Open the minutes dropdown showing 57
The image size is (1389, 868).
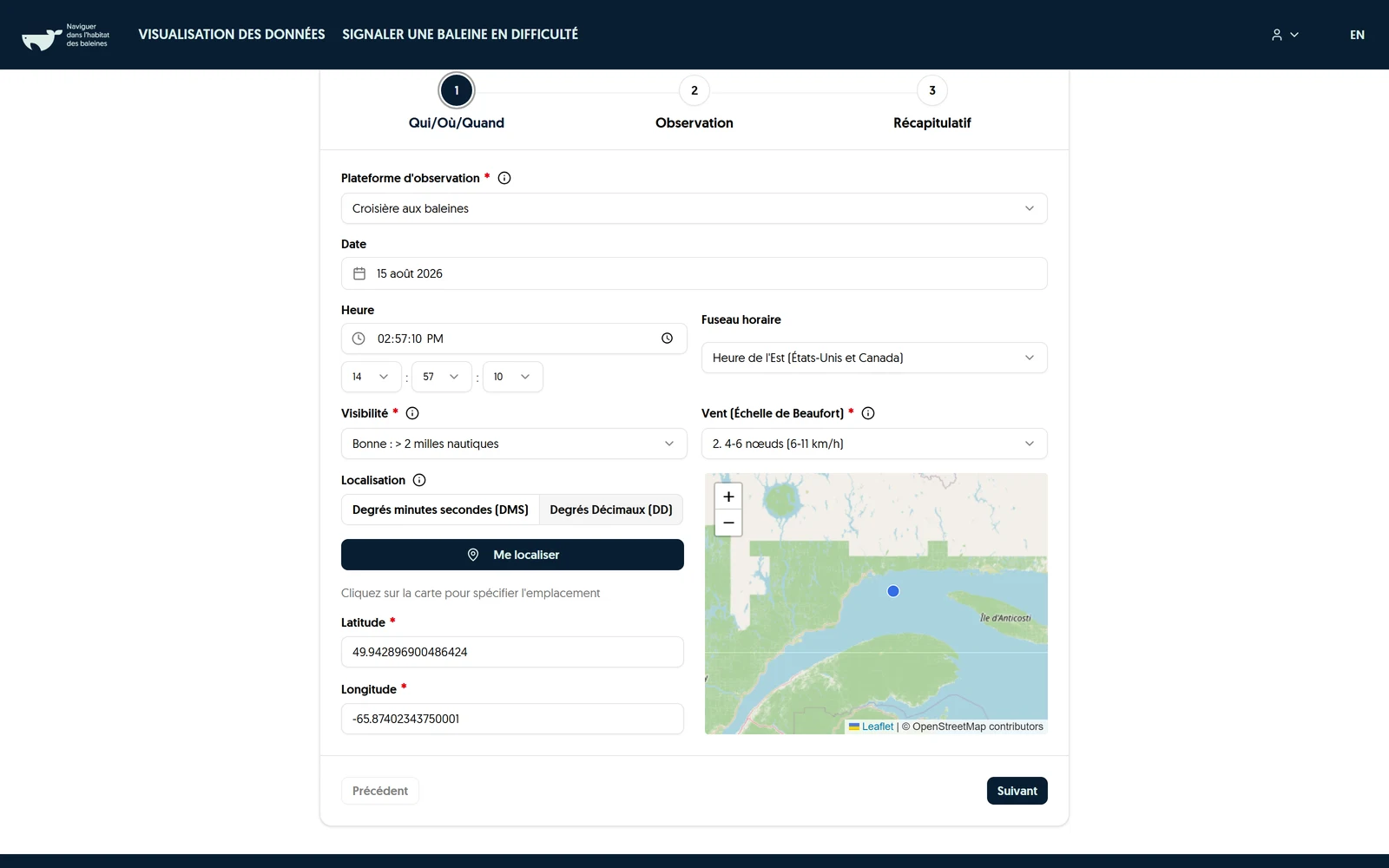click(x=442, y=377)
